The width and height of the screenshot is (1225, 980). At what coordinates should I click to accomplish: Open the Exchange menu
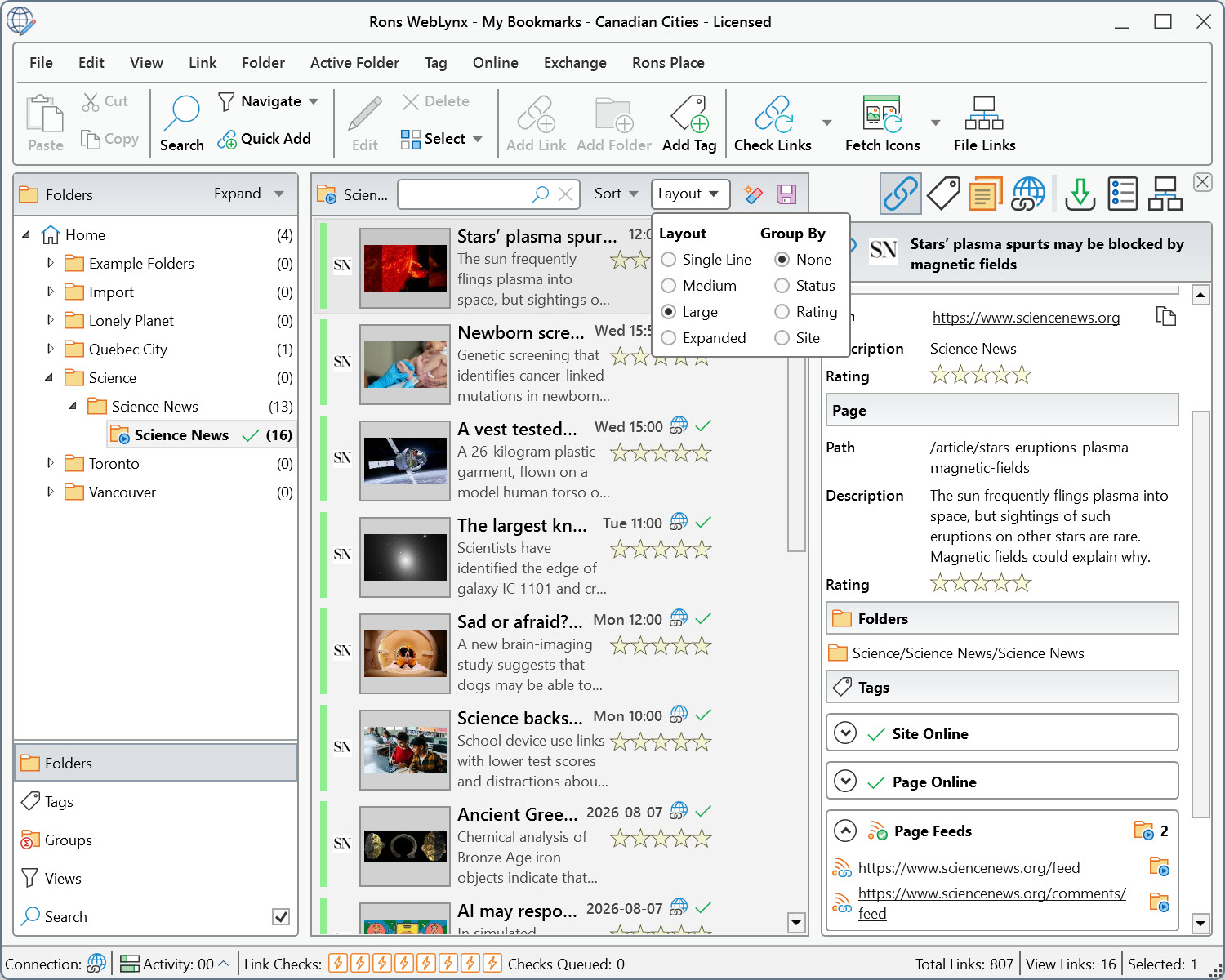point(575,63)
